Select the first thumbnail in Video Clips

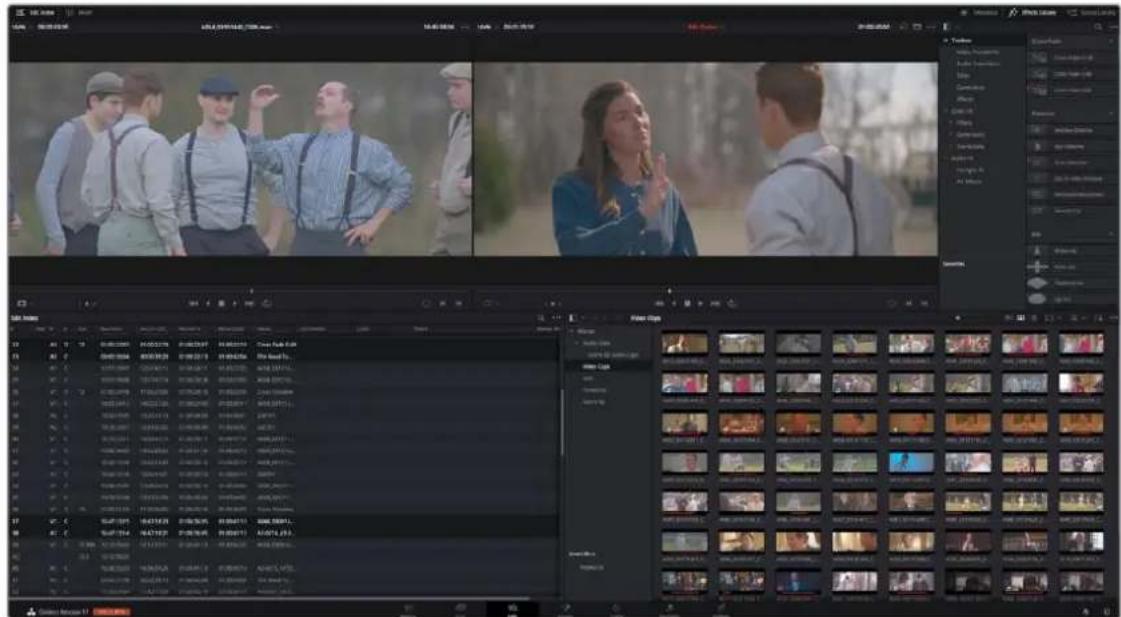684,344
